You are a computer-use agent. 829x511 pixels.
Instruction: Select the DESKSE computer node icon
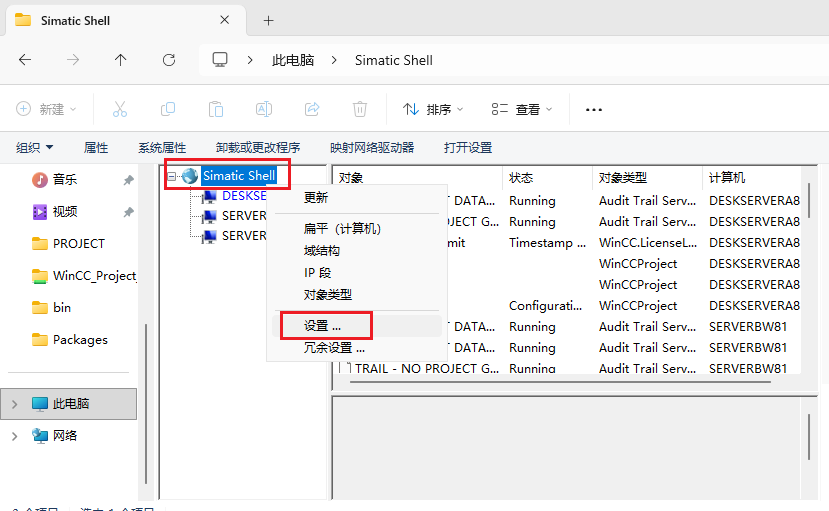pos(209,196)
